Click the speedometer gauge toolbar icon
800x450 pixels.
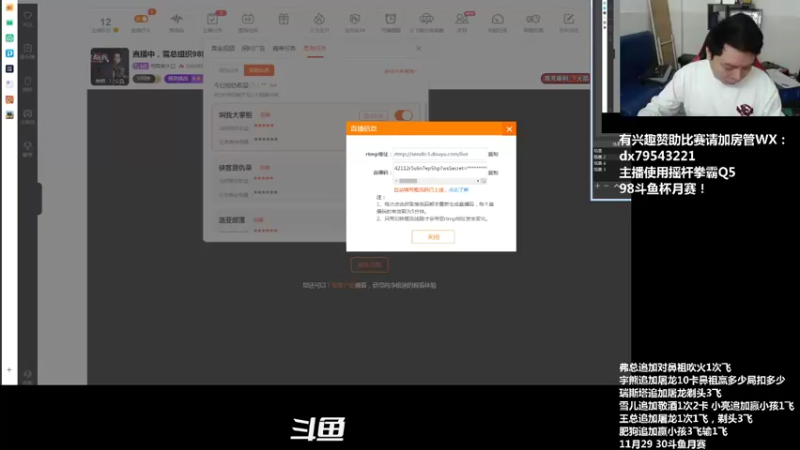[497, 19]
